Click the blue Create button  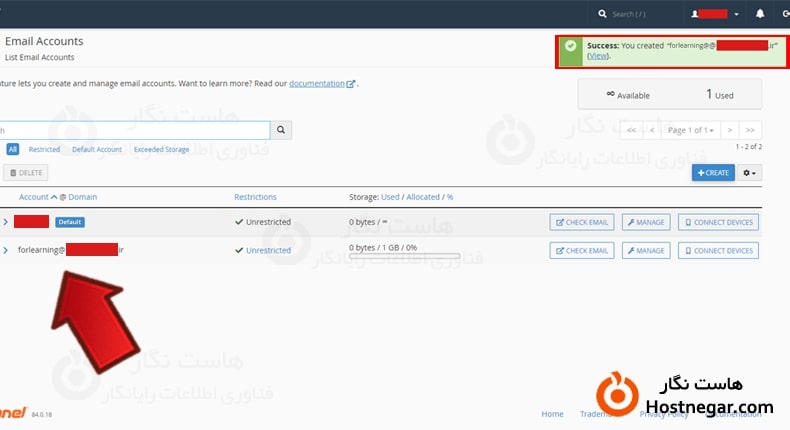[713, 173]
